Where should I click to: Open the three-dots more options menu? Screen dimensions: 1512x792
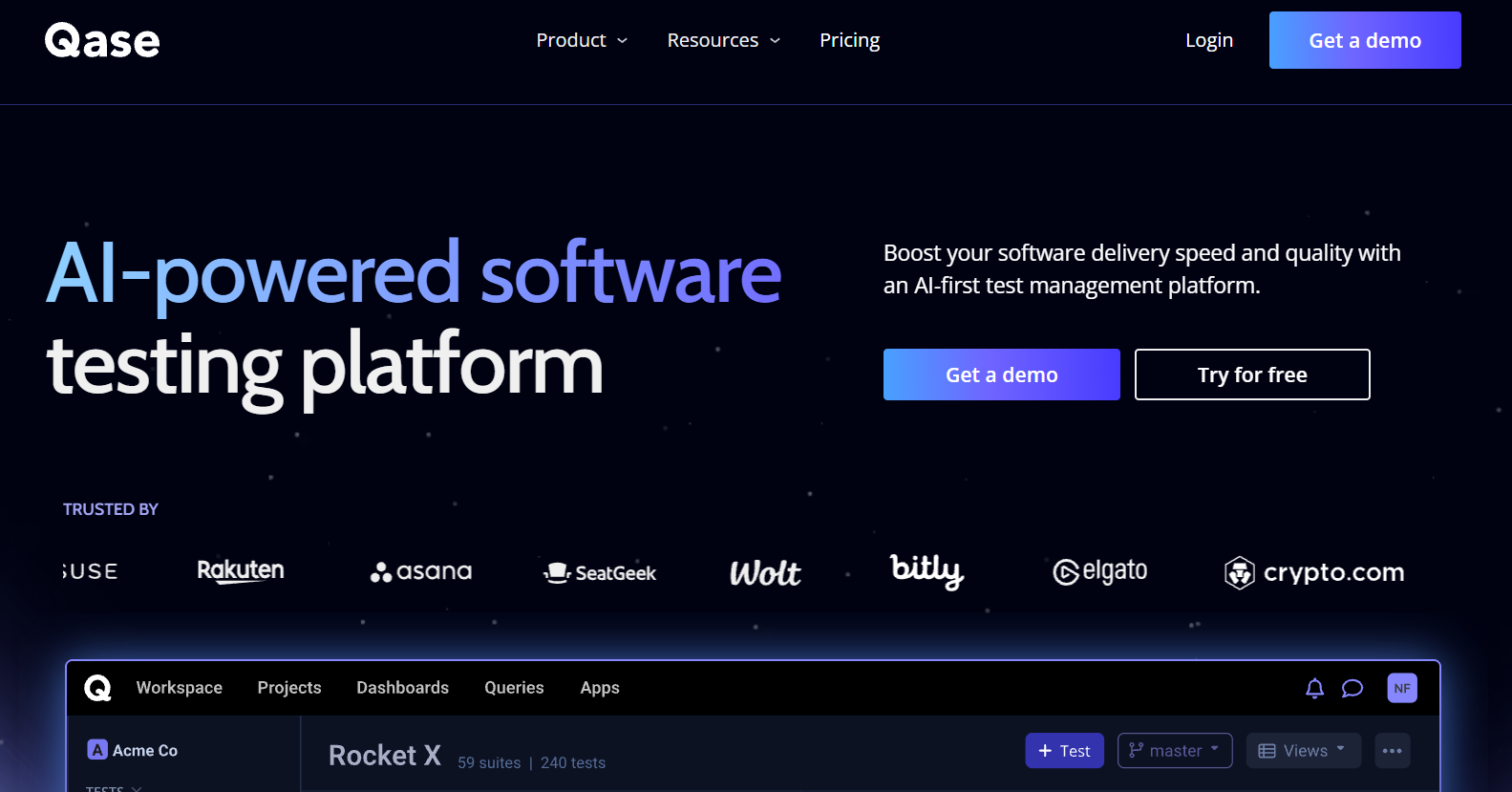[1393, 751]
